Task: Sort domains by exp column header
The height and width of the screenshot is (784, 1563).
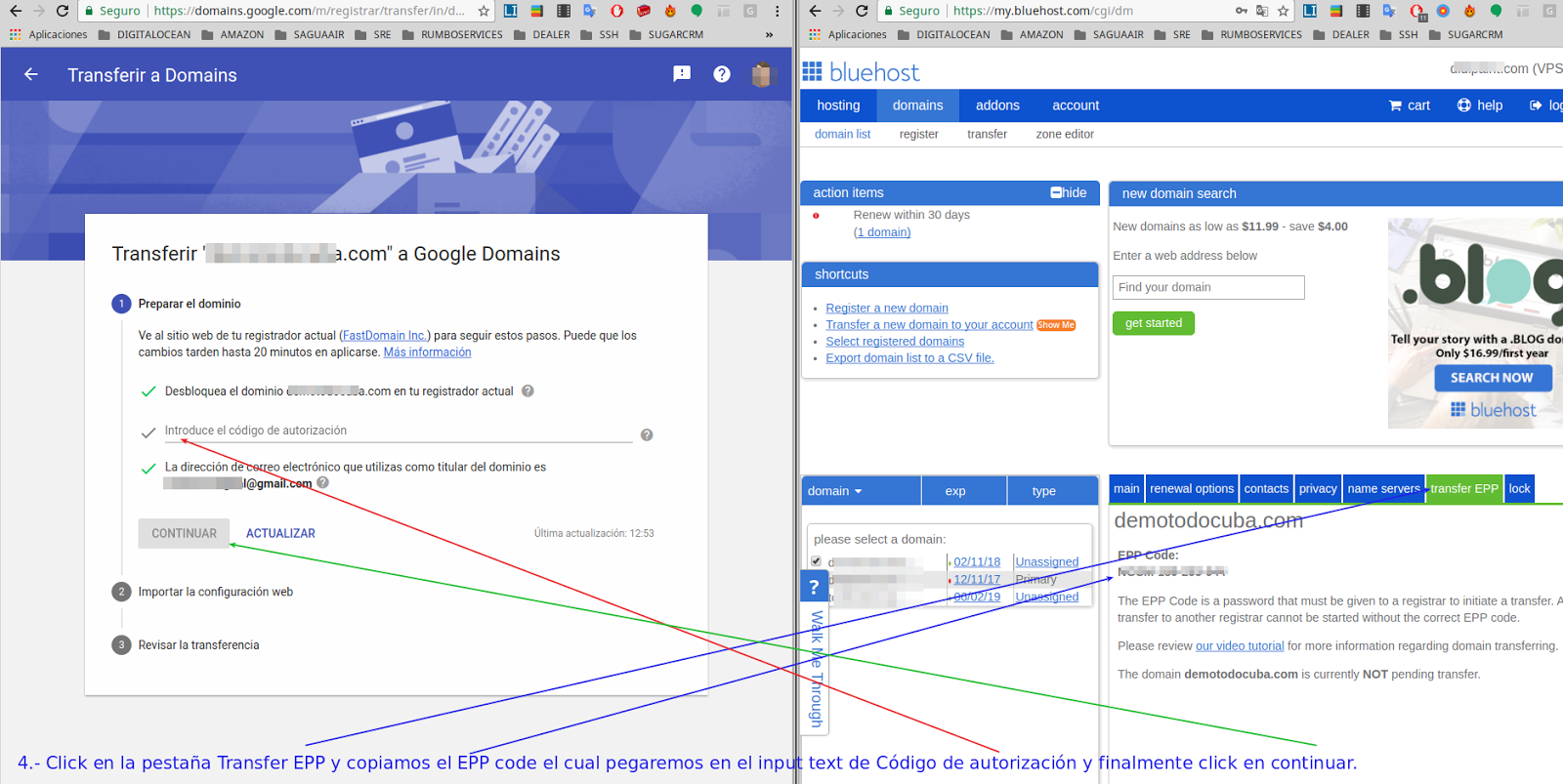Action: 963,491
